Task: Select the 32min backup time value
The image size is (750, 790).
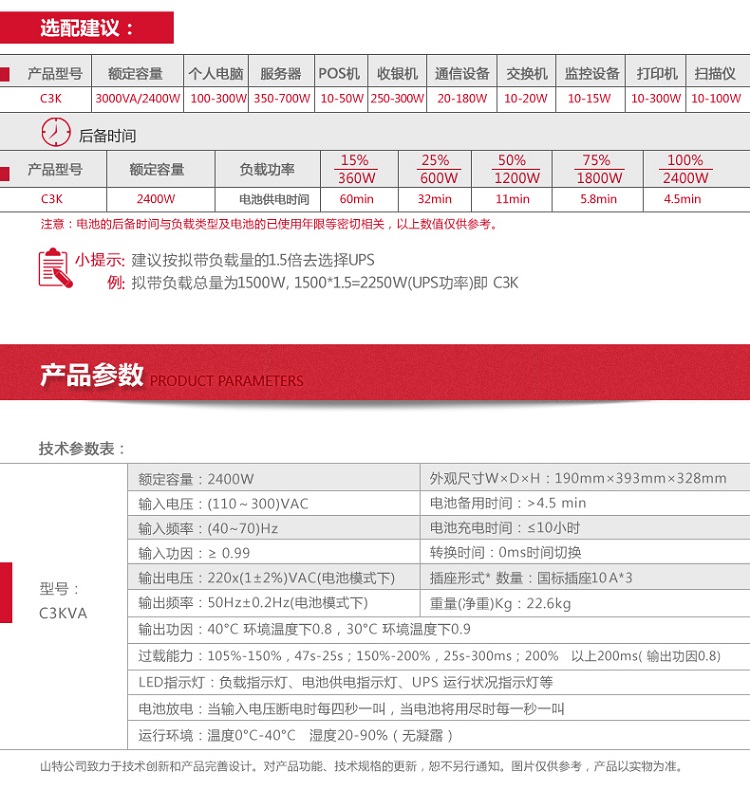Action: point(435,199)
